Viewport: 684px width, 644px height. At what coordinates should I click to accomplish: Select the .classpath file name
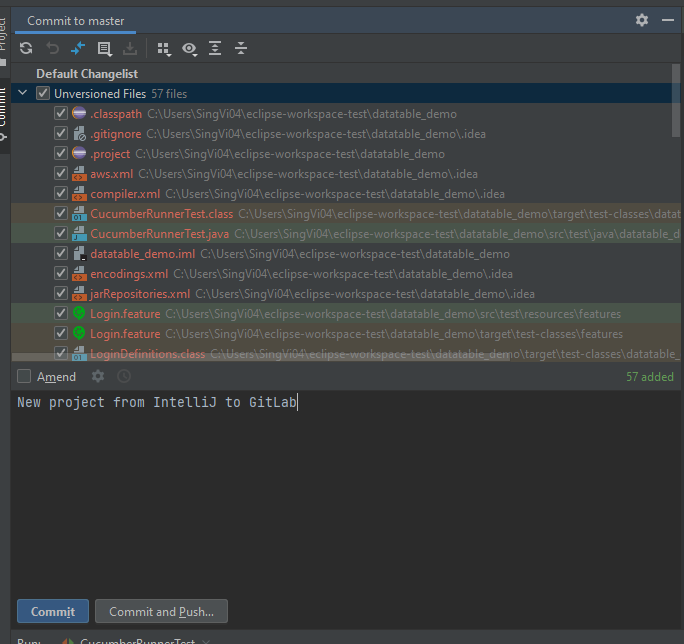click(x=116, y=114)
